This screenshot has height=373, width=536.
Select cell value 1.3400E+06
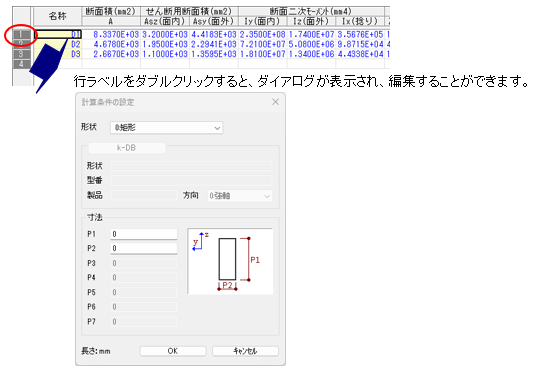[311, 54]
